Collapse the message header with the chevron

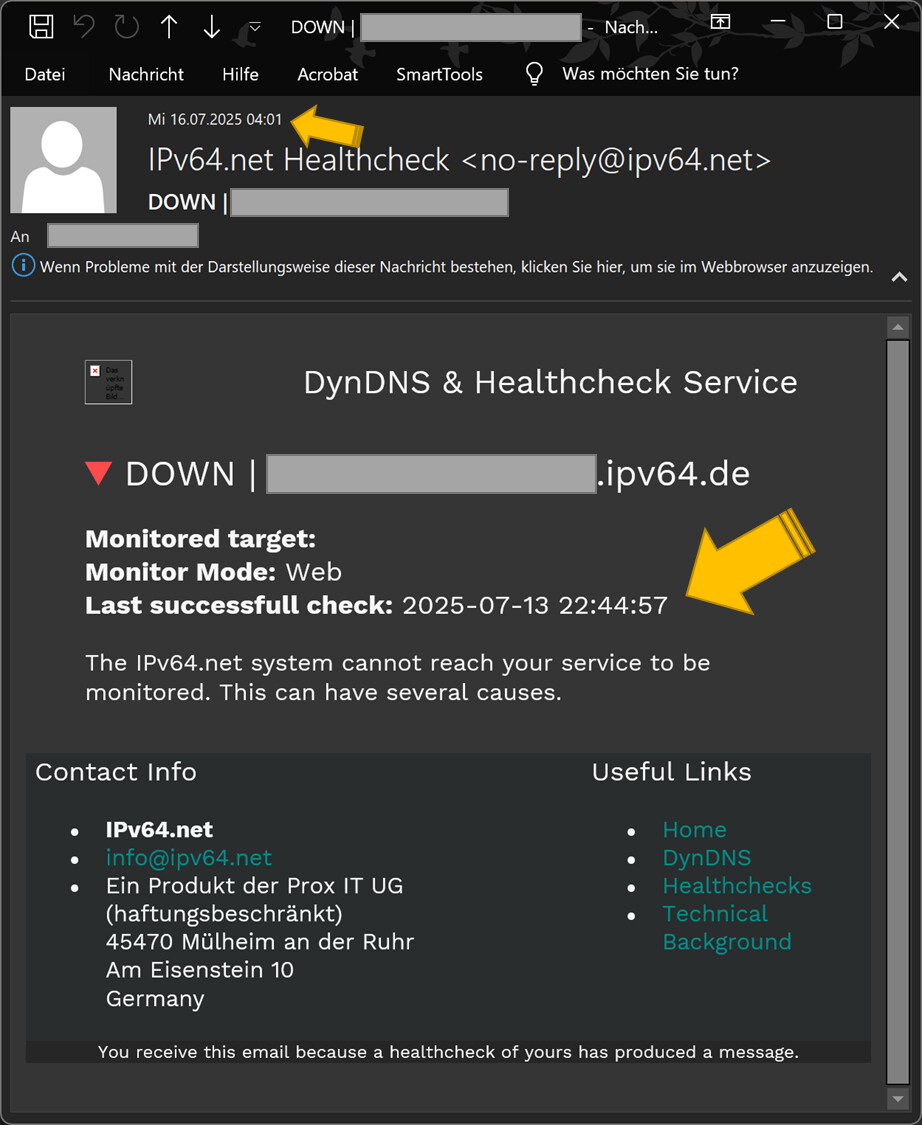(899, 277)
